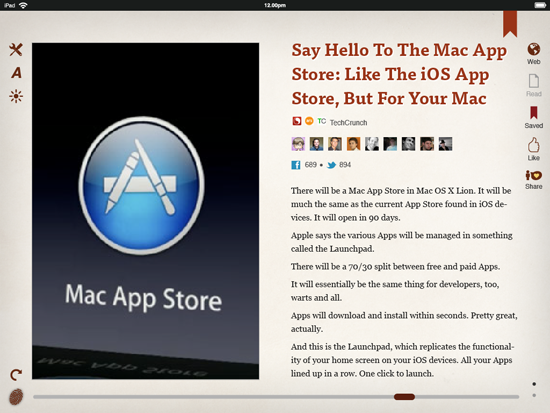Tap the font style 'A' icon

pos(16,73)
